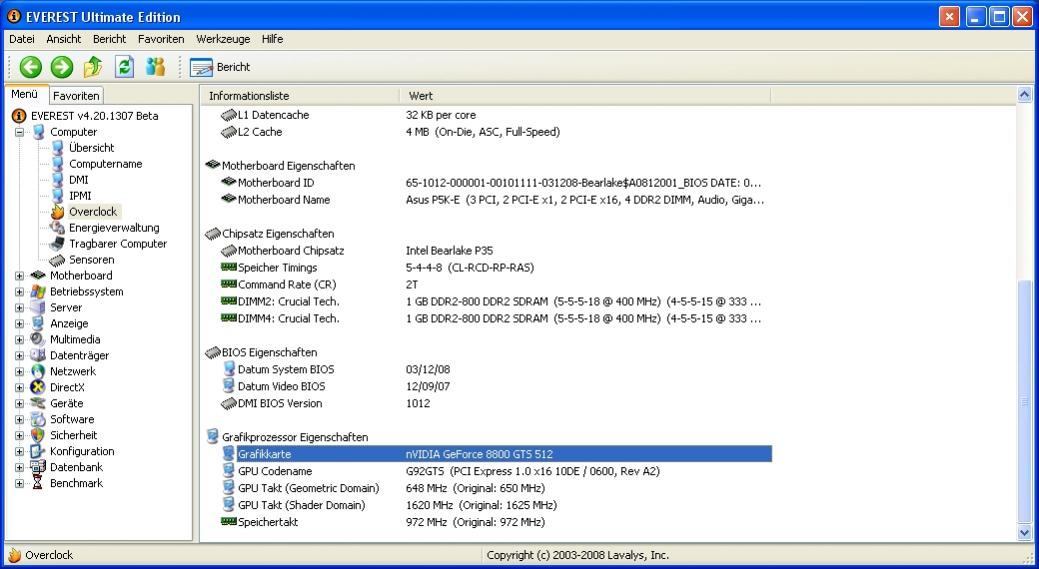Select Energieverwaltung in the tree
The width and height of the screenshot is (1039, 569).
114,228
